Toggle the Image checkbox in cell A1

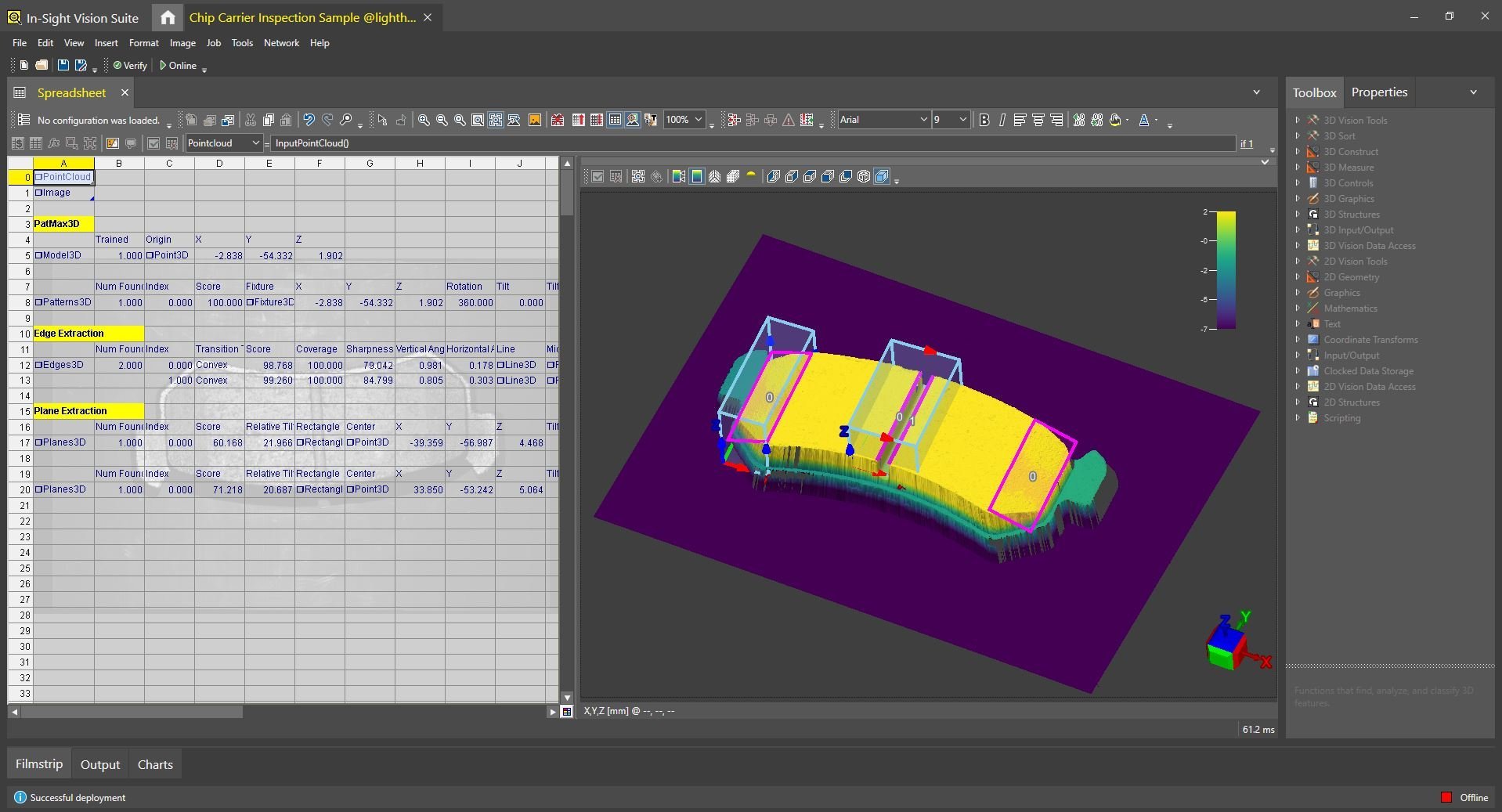[x=38, y=193]
